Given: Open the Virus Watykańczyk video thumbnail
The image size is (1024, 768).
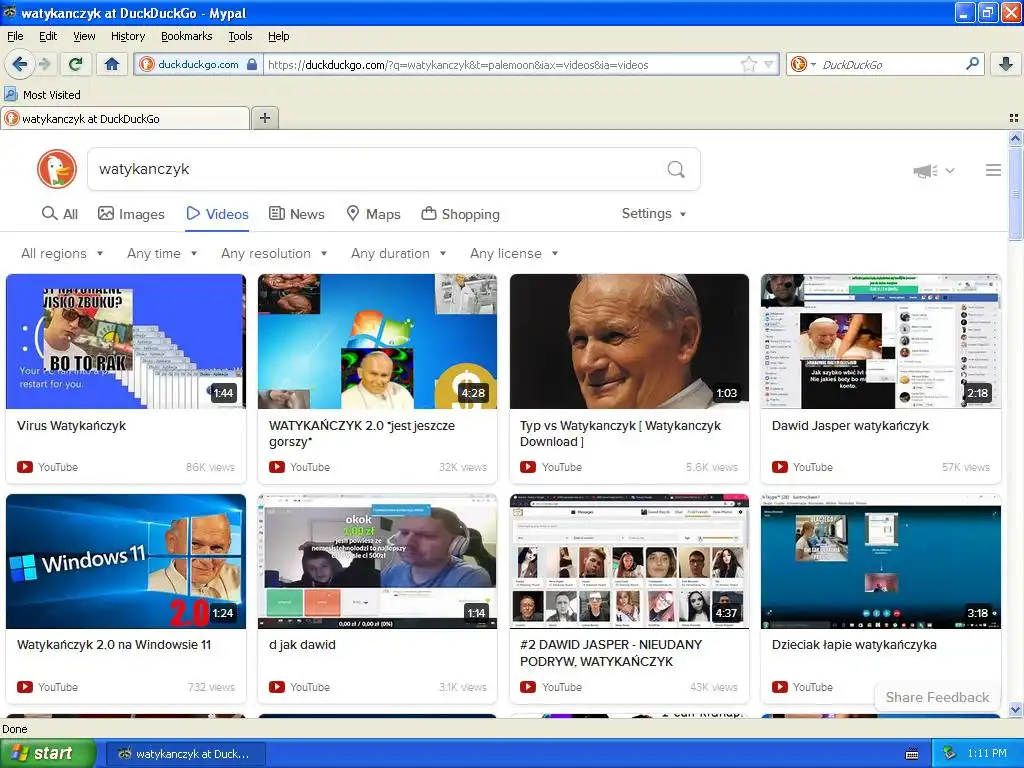Looking at the screenshot, I should (x=126, y=342).
